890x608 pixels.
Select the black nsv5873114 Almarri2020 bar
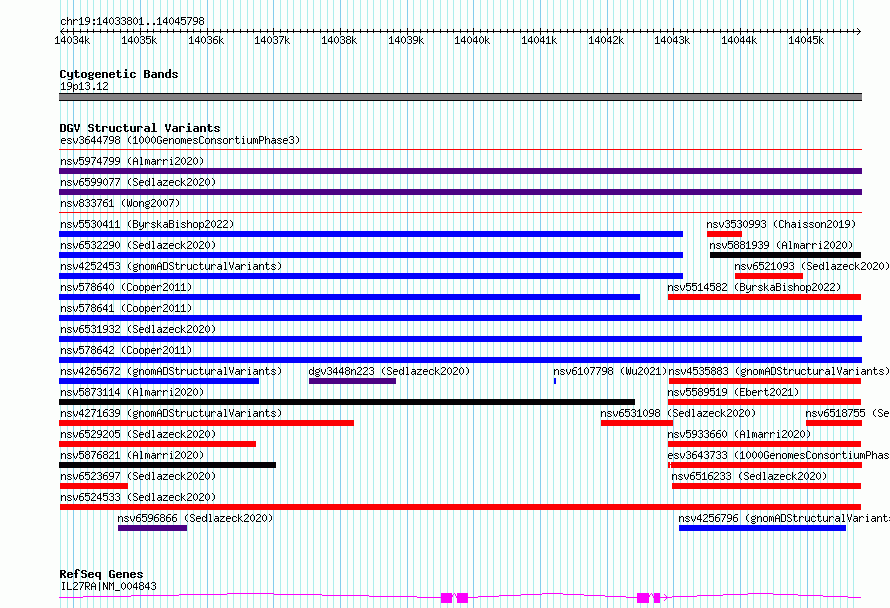coord(347,402)
